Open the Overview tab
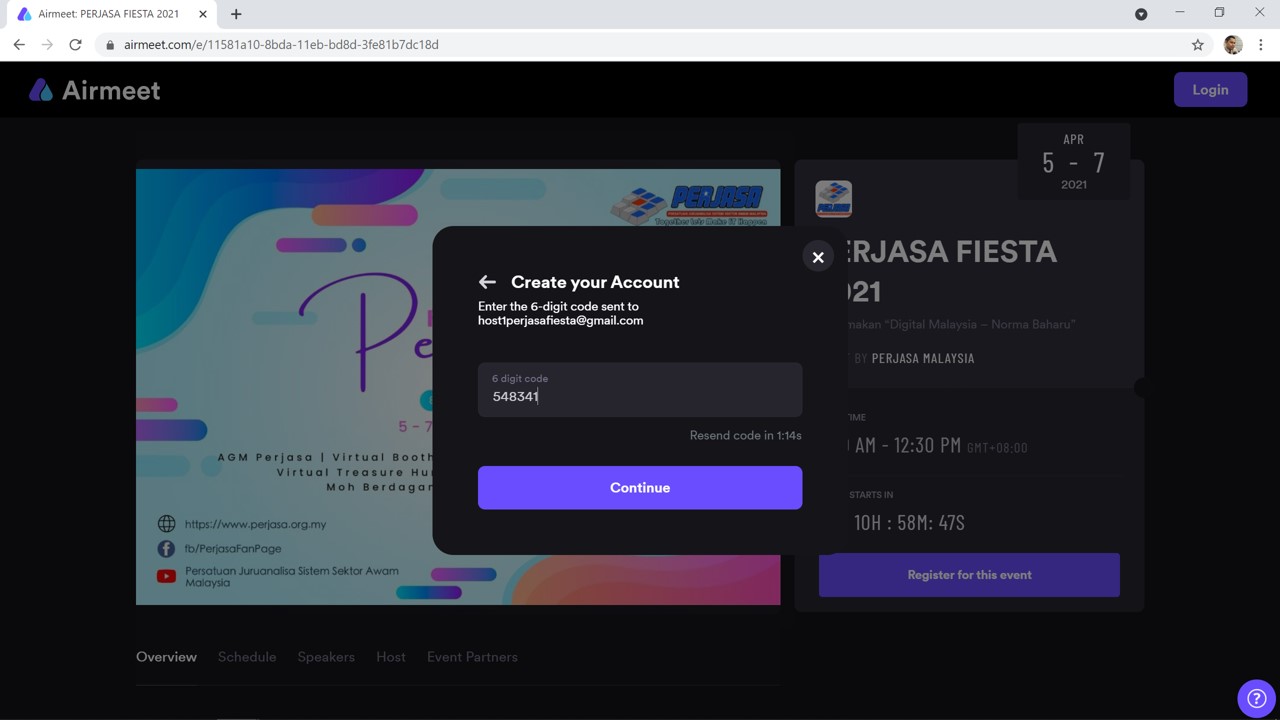Viewport: 1280px width, 720px height. (x=166, y=657)
